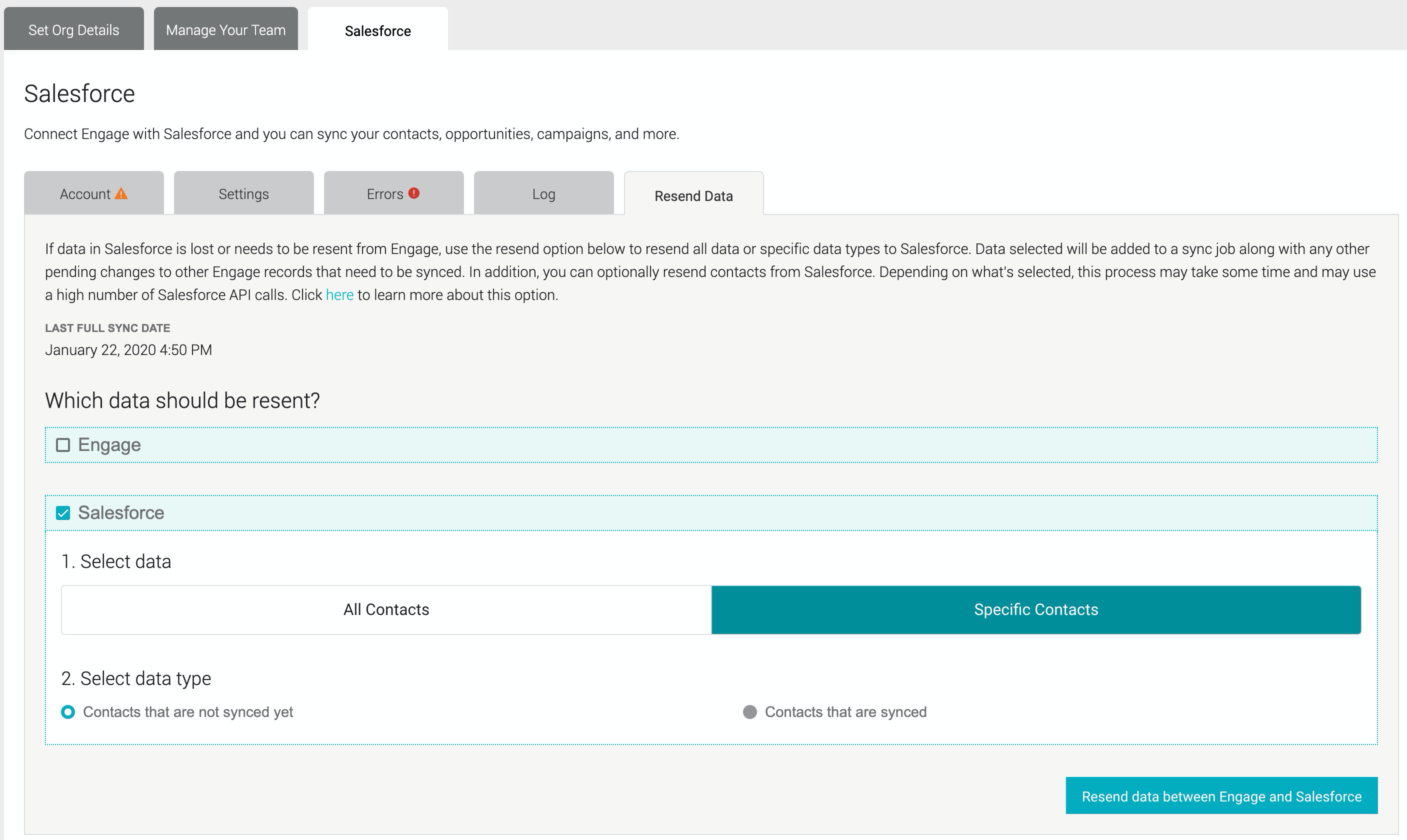This screenshot has height=840, width=1407.
Task: Click the orange warning icon on Account tab
Action: (x=121, y=193)
